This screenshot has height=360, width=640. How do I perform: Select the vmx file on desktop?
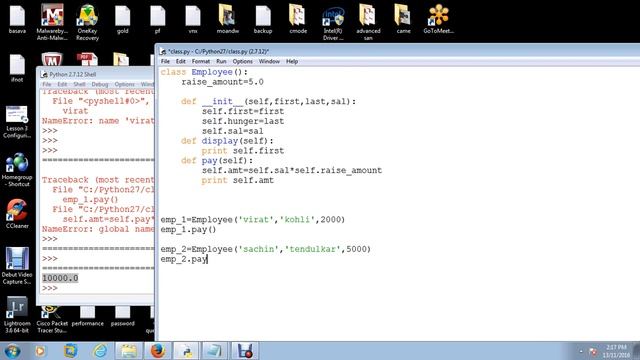(193, 19)
